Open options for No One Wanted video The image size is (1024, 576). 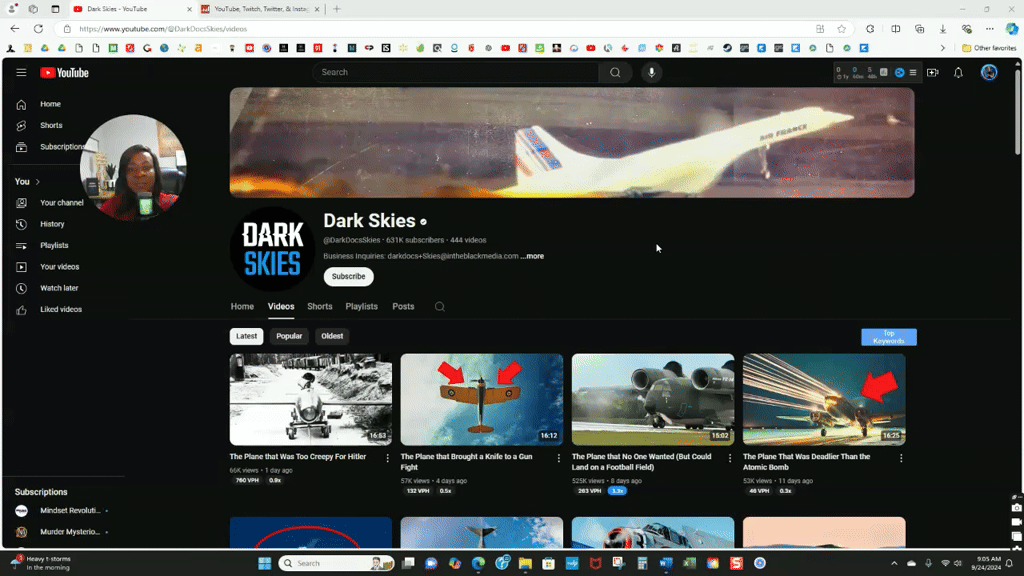tap(729, 458)
